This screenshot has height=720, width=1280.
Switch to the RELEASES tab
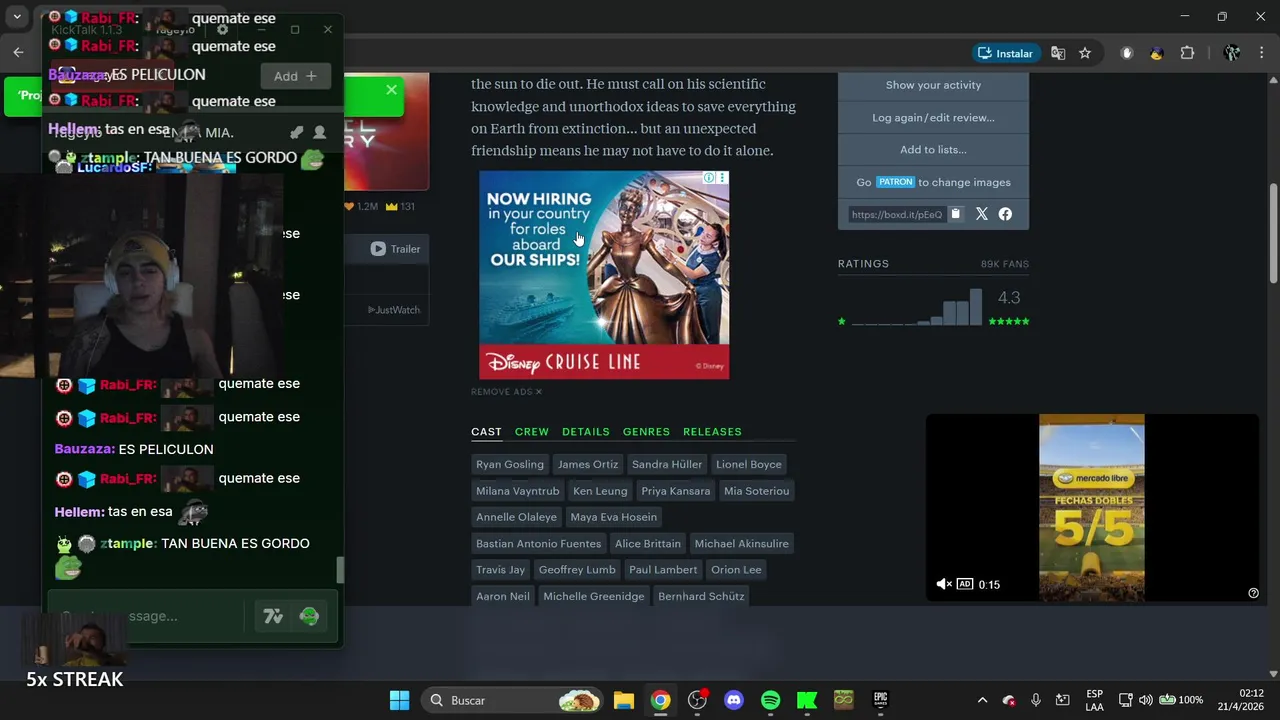coord(712,432)
